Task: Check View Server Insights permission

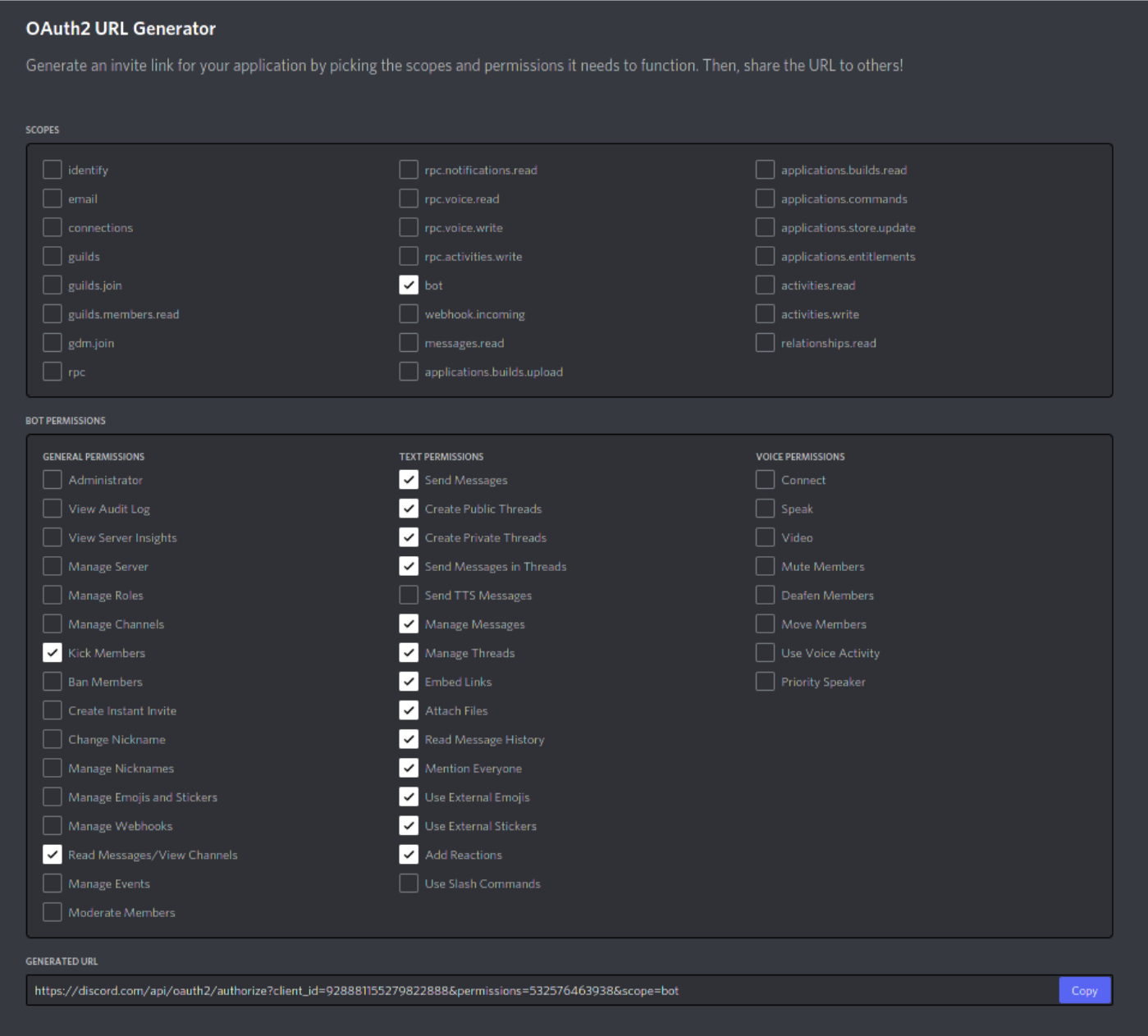Action: pos(53,537)
